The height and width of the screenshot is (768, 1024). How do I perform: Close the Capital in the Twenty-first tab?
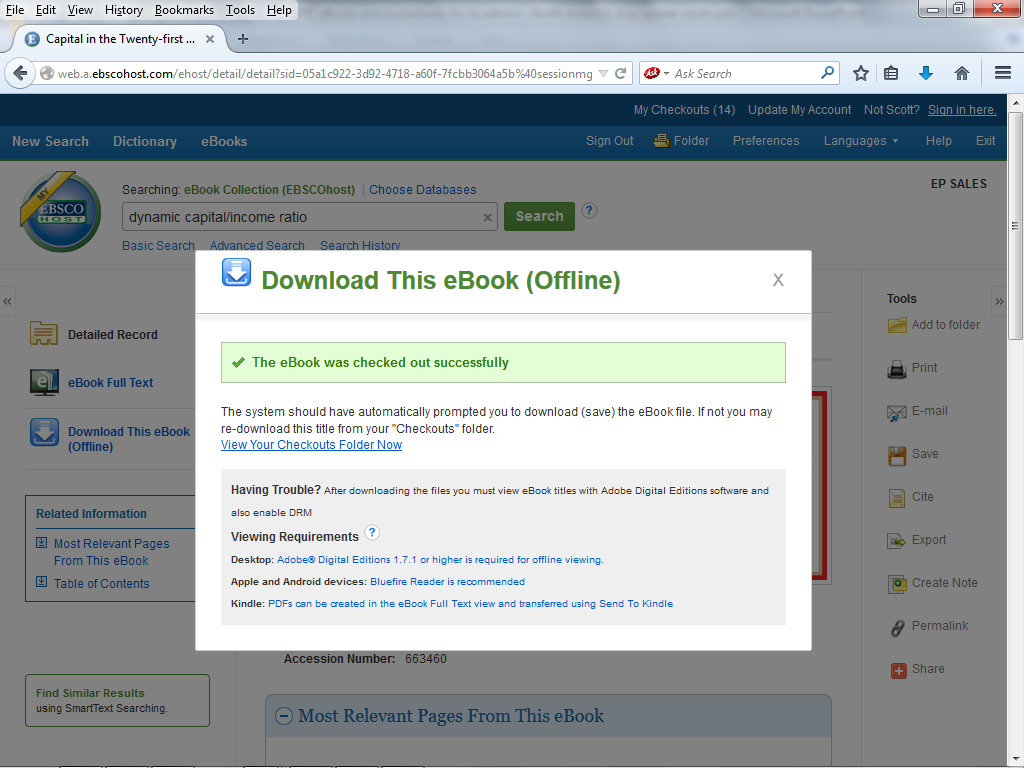pyautogui.click(x=210, y=39)
